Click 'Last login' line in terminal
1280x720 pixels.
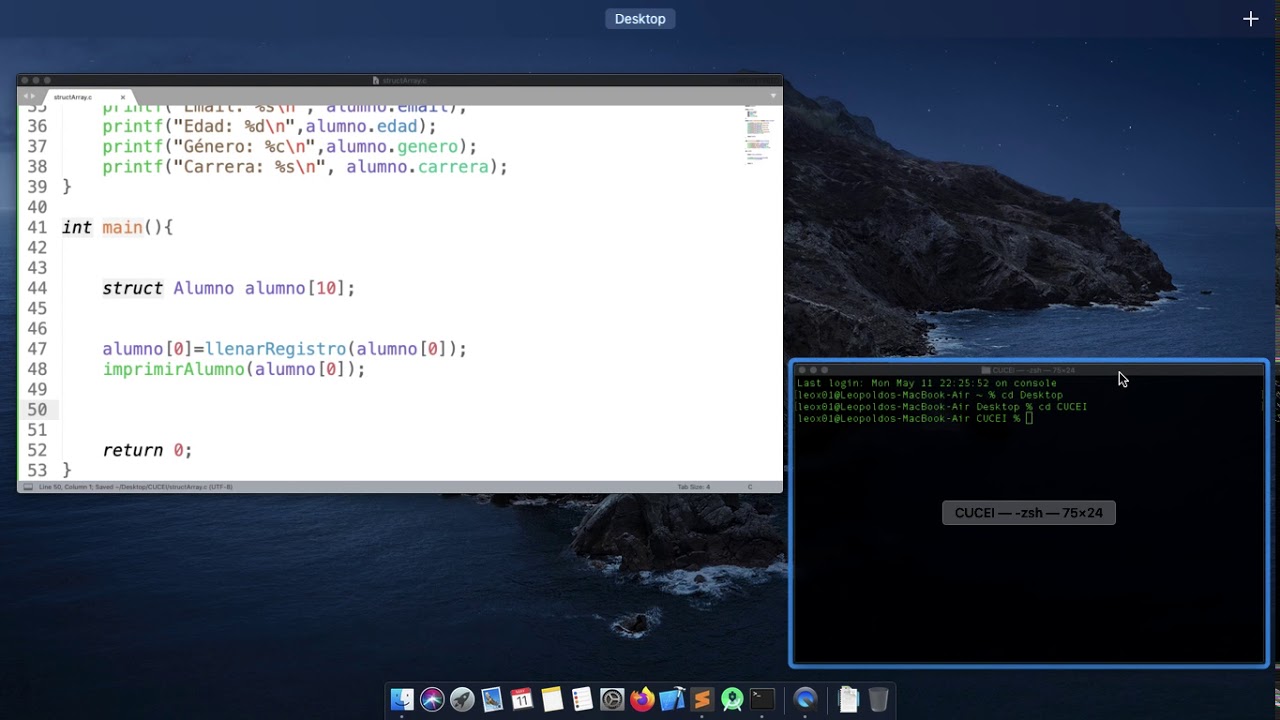[927, 383]
